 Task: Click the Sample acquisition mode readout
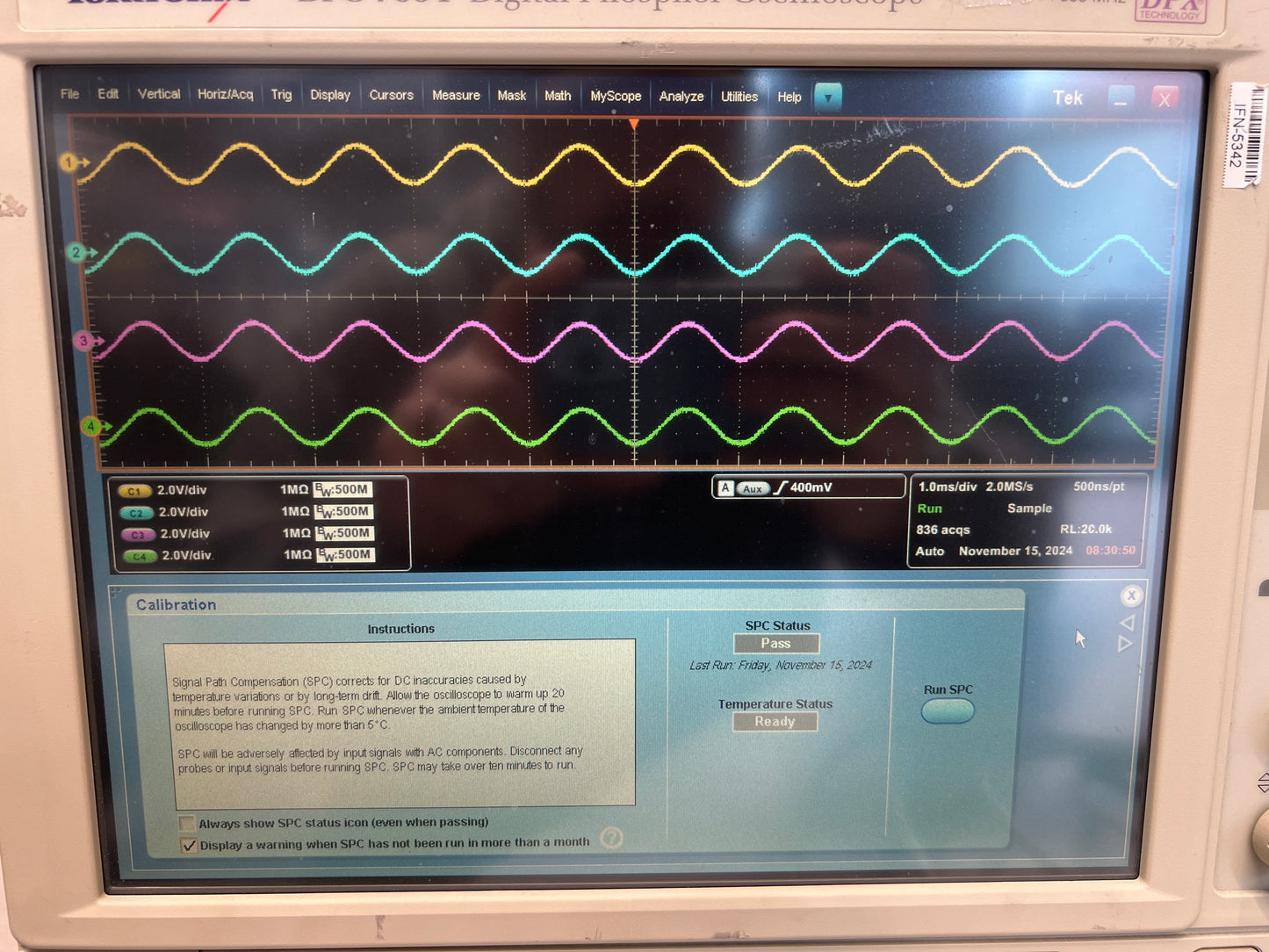point(1029,508)
